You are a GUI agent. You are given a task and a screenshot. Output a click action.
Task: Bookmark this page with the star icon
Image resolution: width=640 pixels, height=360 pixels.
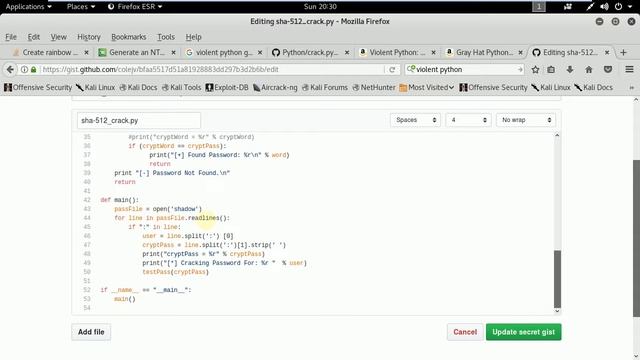coord(536,70)
